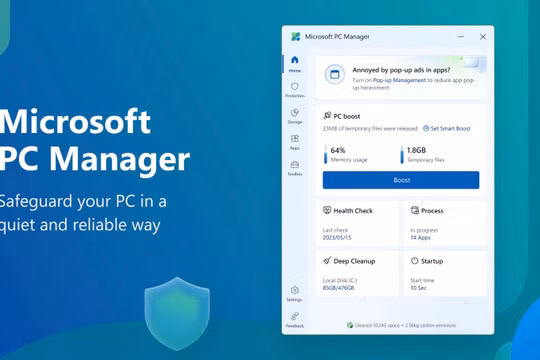Click the 14 Apps in progress value
Viewport: 540px width, 360px height.
pyautogui.click(x=420, y=238)
